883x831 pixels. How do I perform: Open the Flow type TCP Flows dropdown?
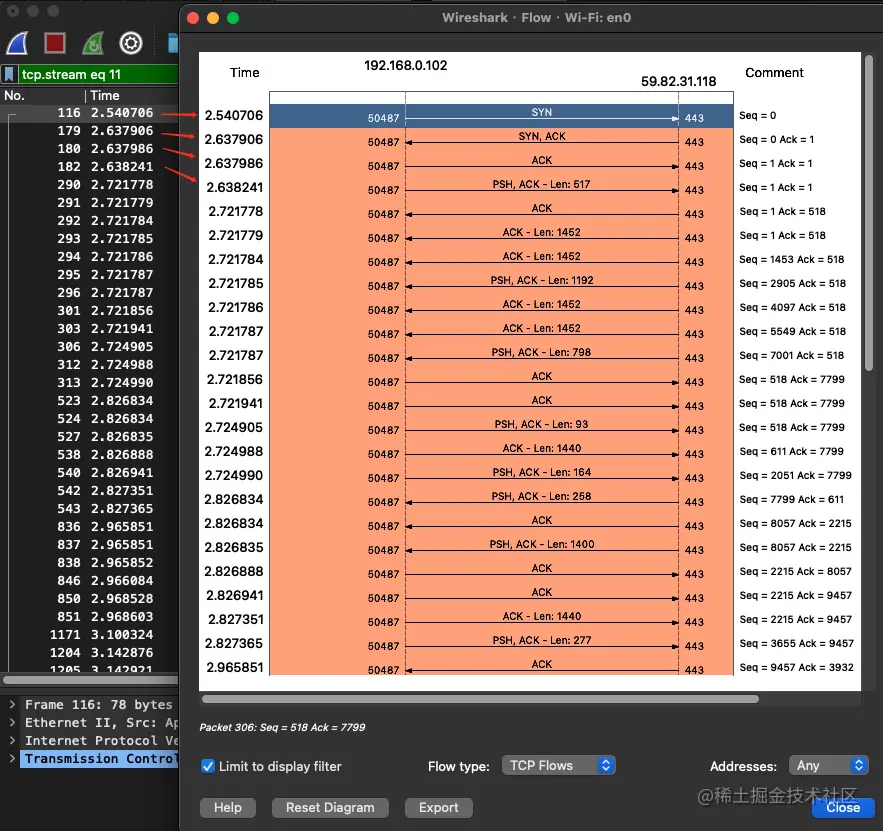point(558,766)
